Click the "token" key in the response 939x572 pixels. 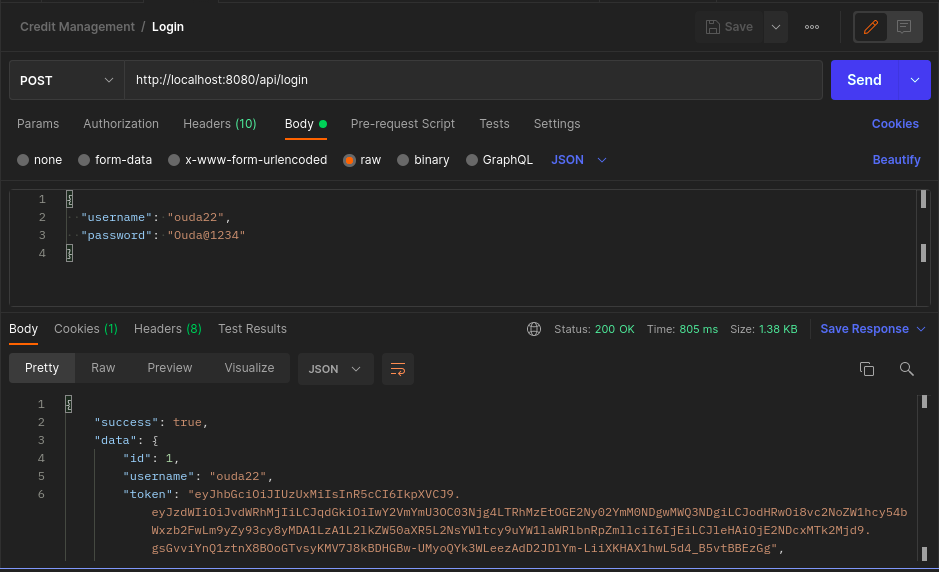148,494
